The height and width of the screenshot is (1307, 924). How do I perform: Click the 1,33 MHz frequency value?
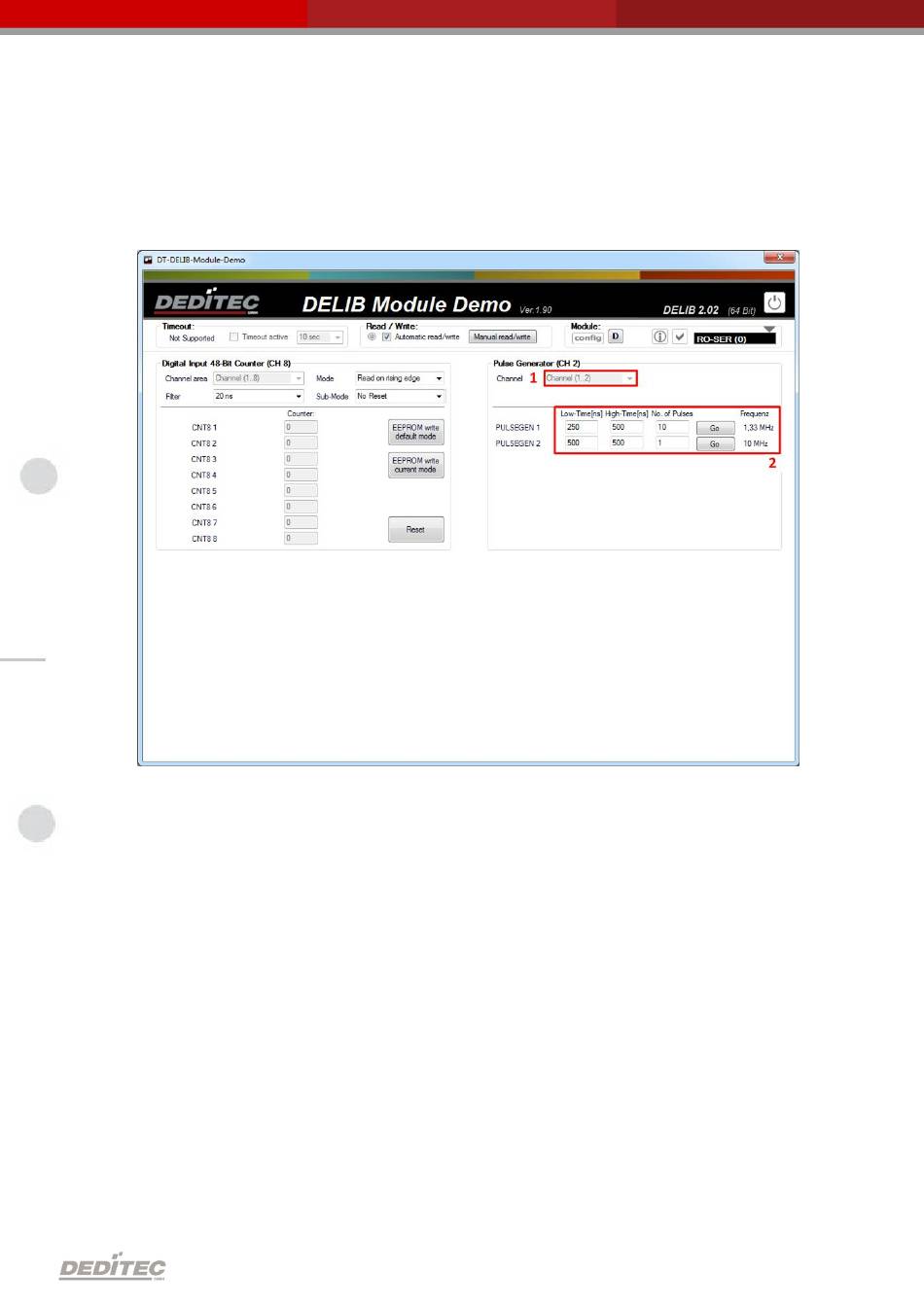[759, 428]
